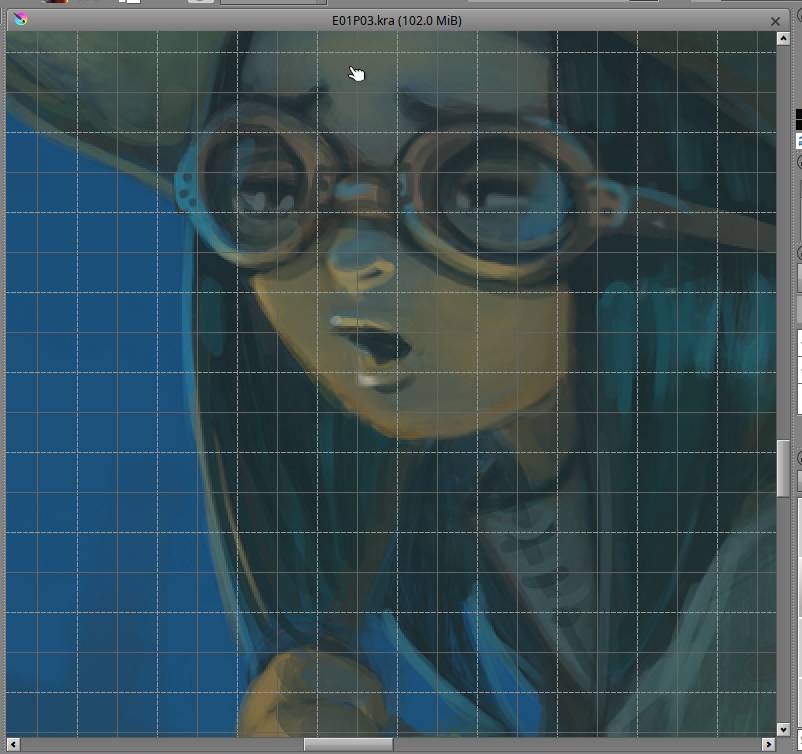Click the vertical scrollbar thumb
Viewport: 802px width, 754px height.
pyautogui.click(x=783, y=468)
